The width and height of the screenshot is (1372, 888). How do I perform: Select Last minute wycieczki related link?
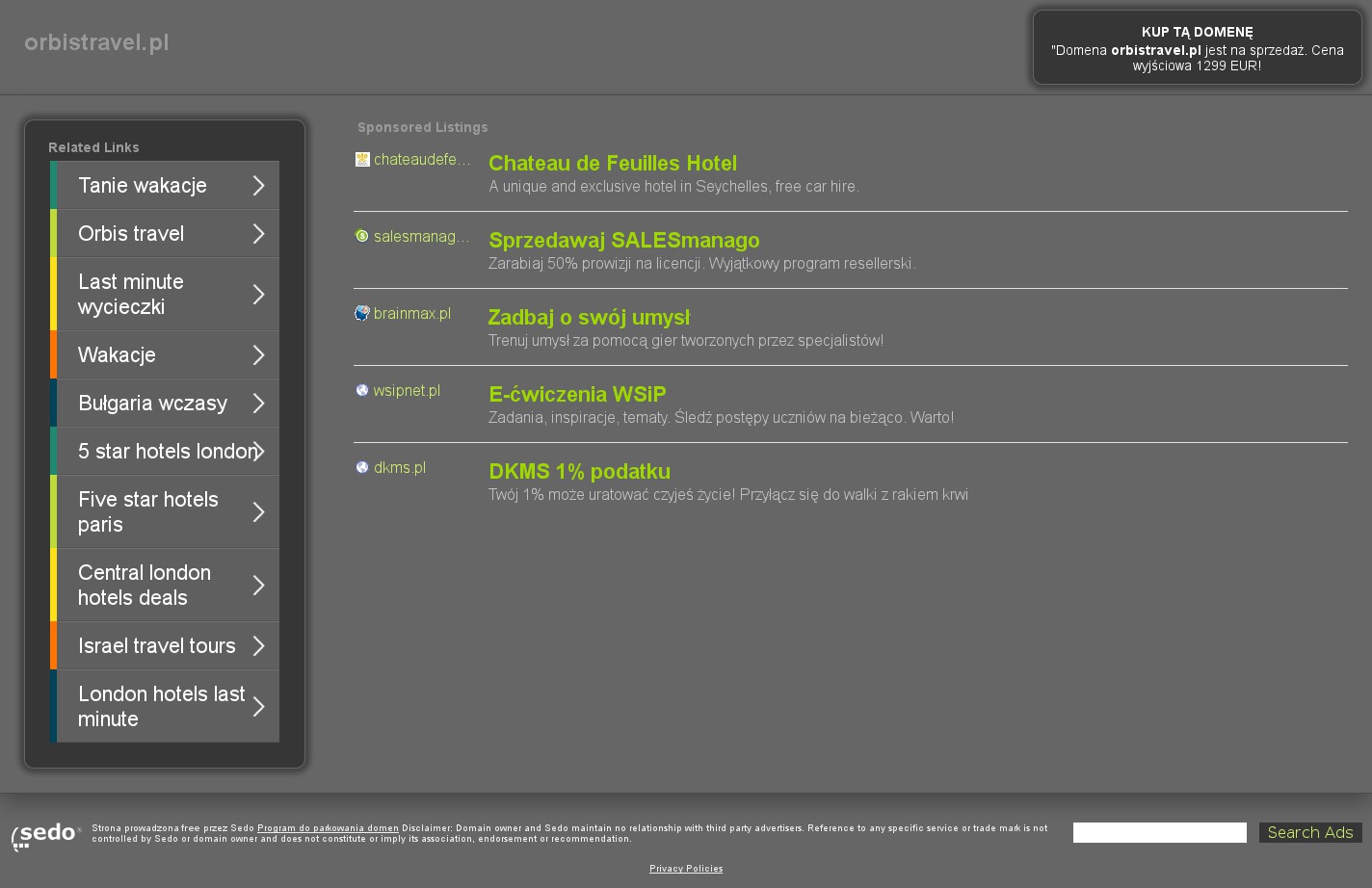[131, 295]
